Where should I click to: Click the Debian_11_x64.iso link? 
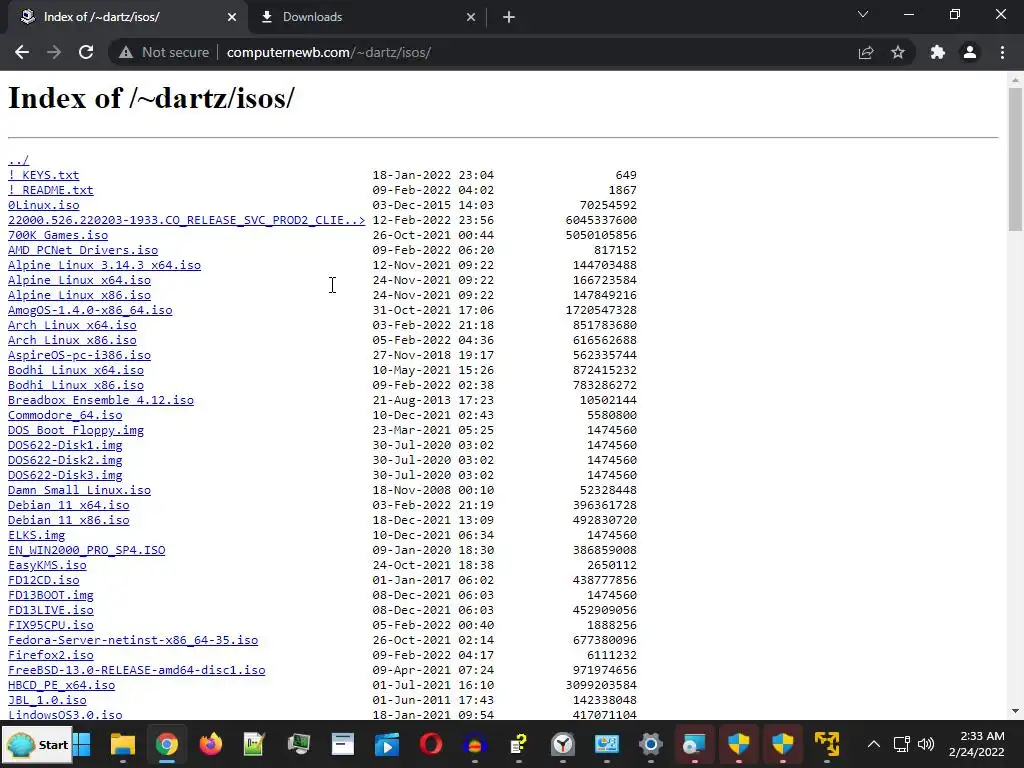[x=69, y=505]
